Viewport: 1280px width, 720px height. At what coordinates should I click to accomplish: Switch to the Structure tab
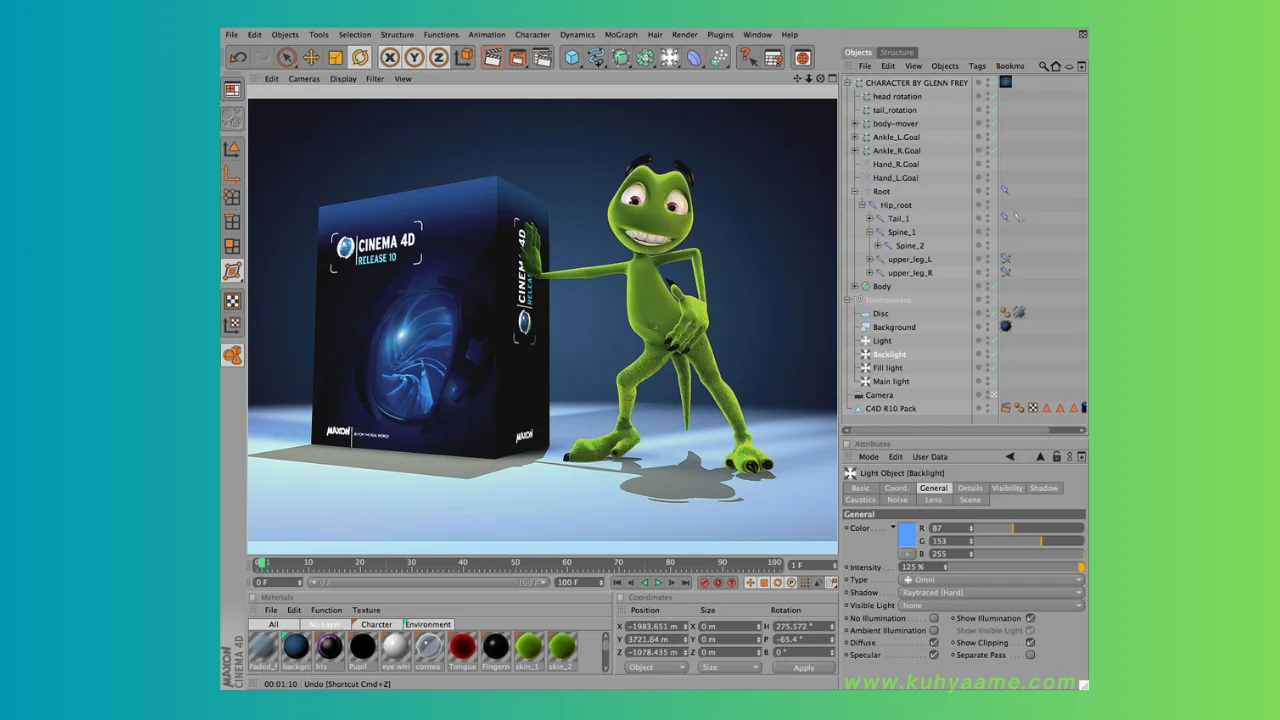coord(896,52)
